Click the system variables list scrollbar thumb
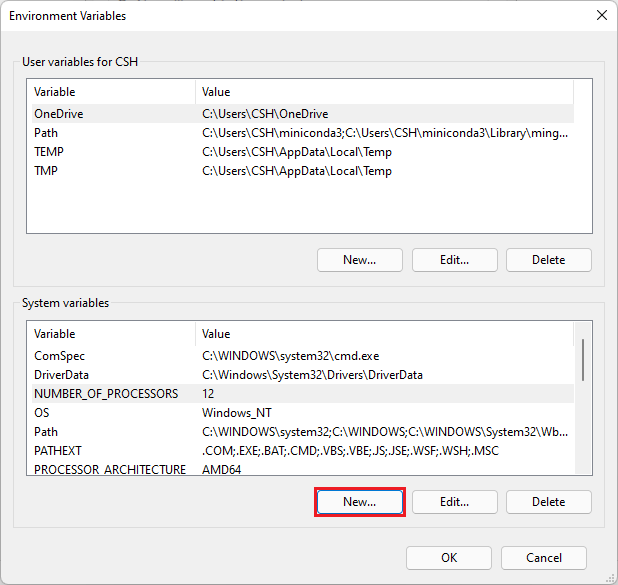This screenshot has width=618, height=585. pos(583,360)
